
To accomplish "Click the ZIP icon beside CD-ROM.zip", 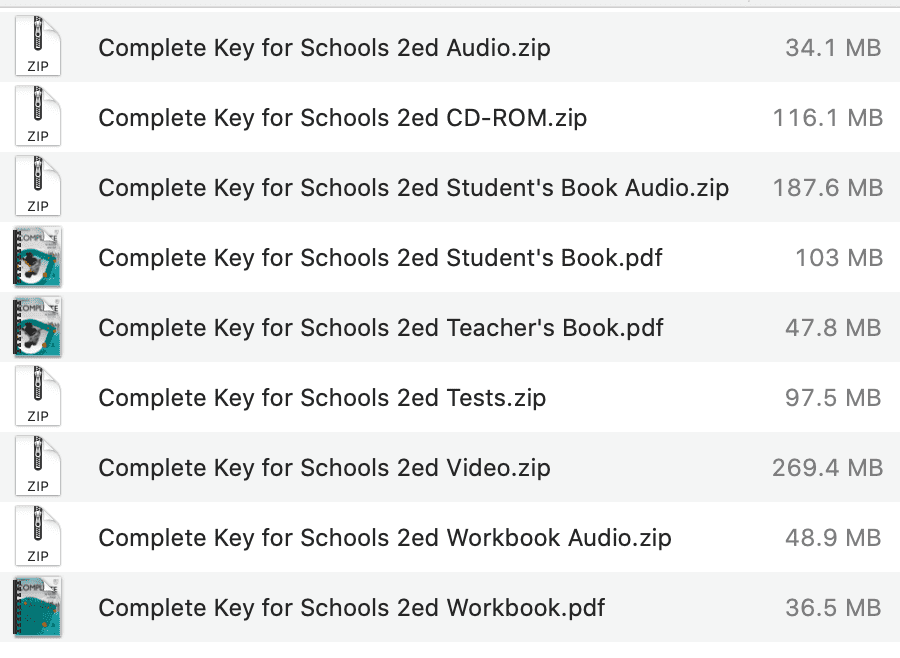I will [37, 116].
